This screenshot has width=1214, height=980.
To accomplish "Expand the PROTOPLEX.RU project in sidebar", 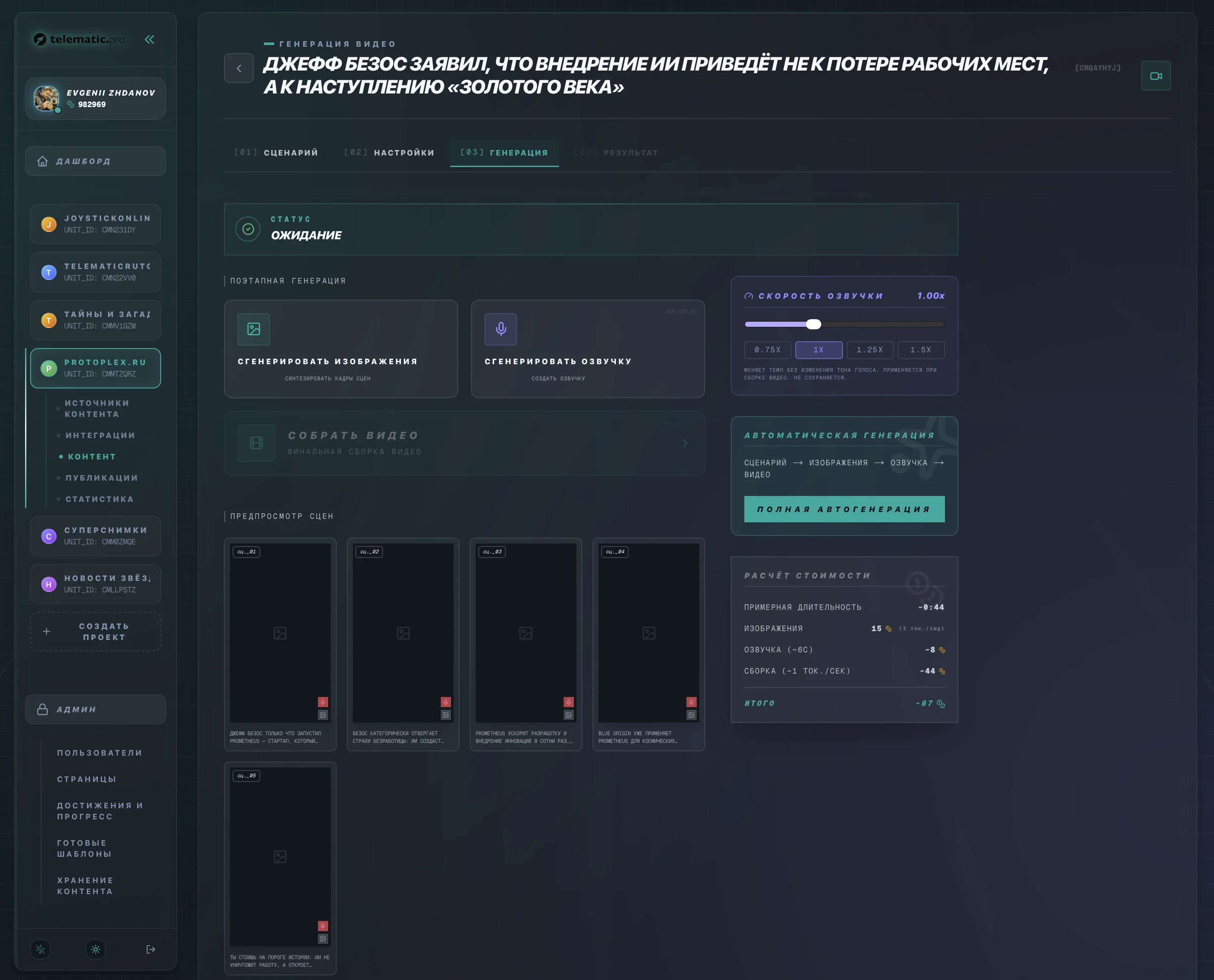I will point(95,368).
